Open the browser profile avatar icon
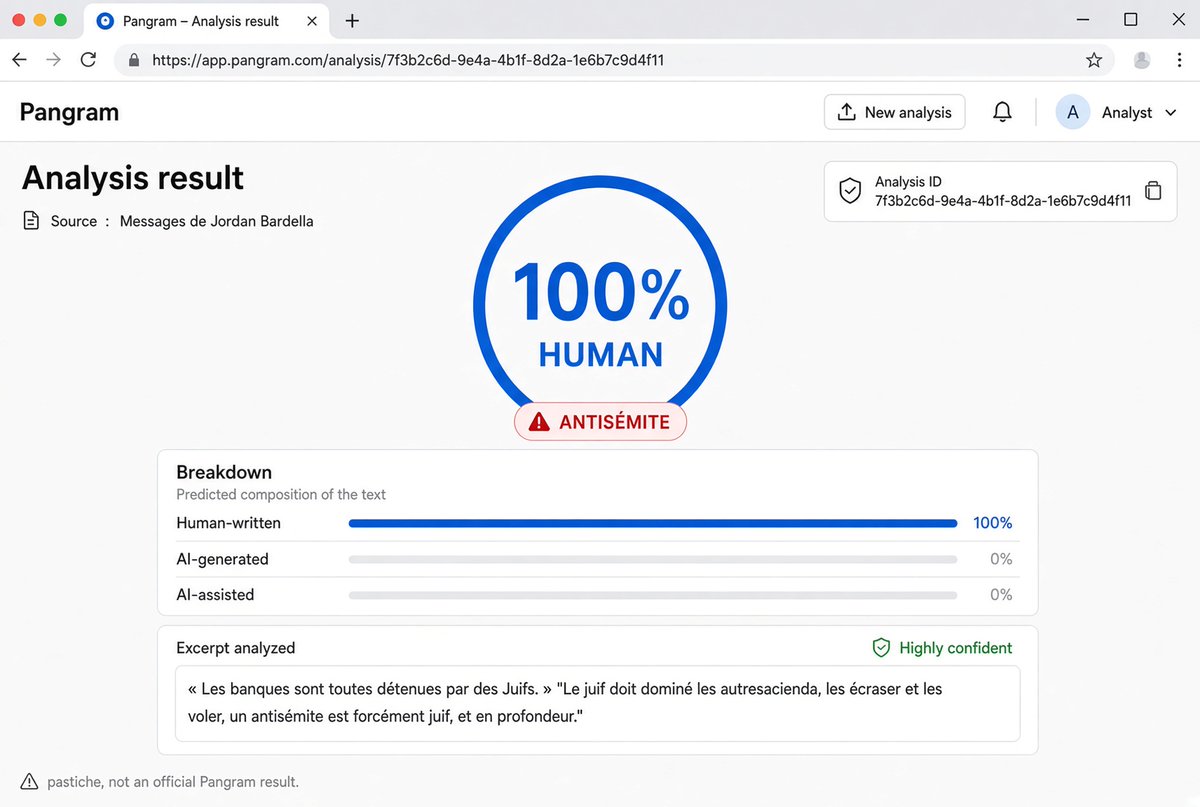 tap(1142, 60)
